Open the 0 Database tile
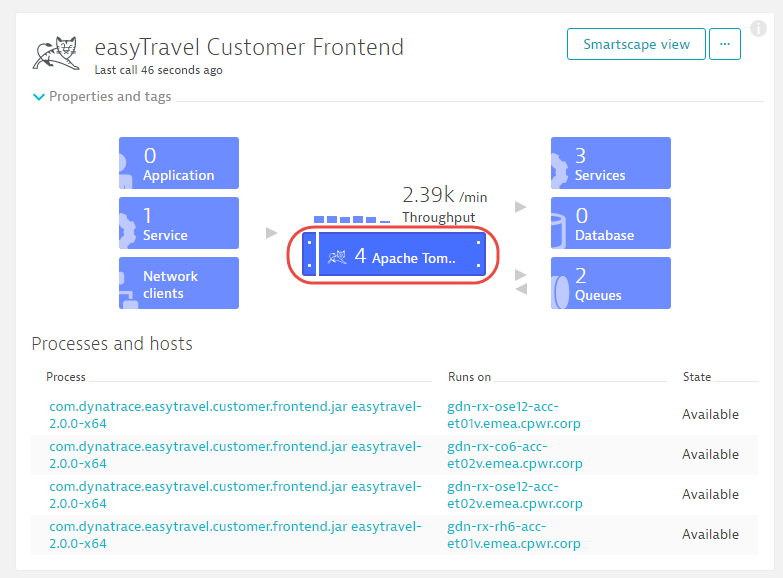 coord(611,223)
